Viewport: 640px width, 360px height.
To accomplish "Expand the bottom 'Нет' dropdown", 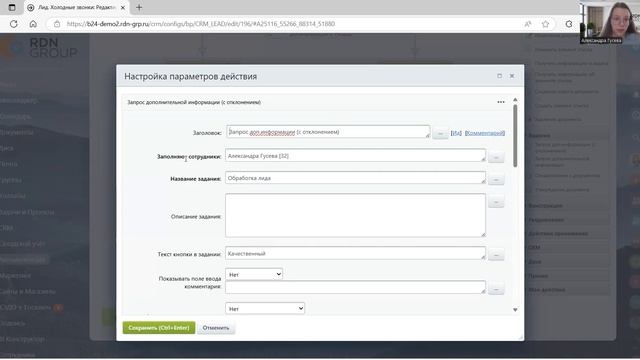I will pos(265,309).
